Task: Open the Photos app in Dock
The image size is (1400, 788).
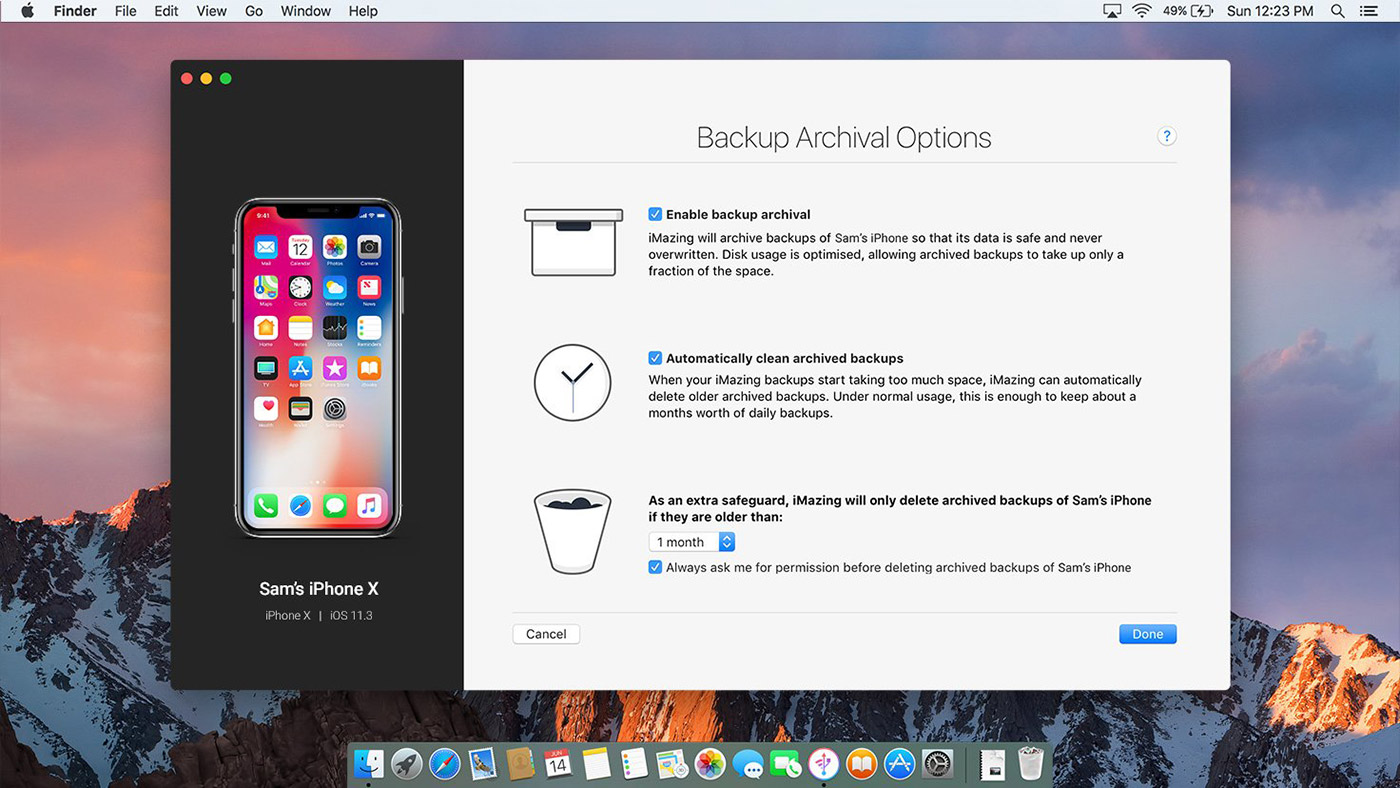Action: click(x=709, y=765)
